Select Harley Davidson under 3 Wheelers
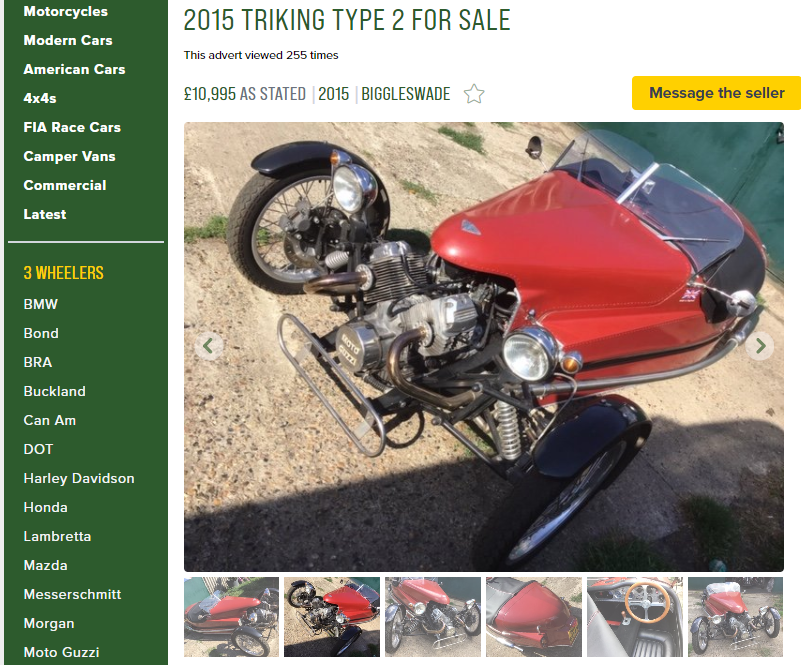The width and height of the screenshot is (808, 666). click(x=79, y=478)
